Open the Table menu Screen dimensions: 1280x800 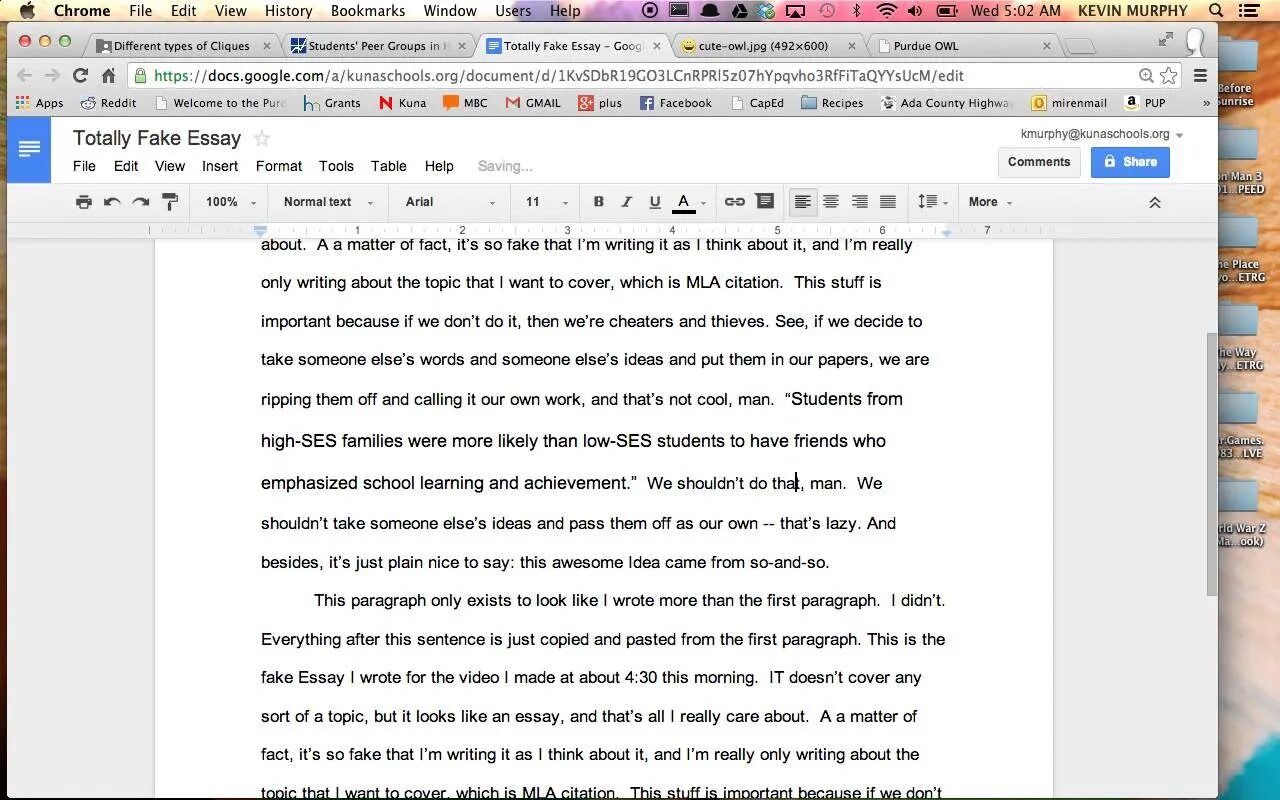coord(389,166)
